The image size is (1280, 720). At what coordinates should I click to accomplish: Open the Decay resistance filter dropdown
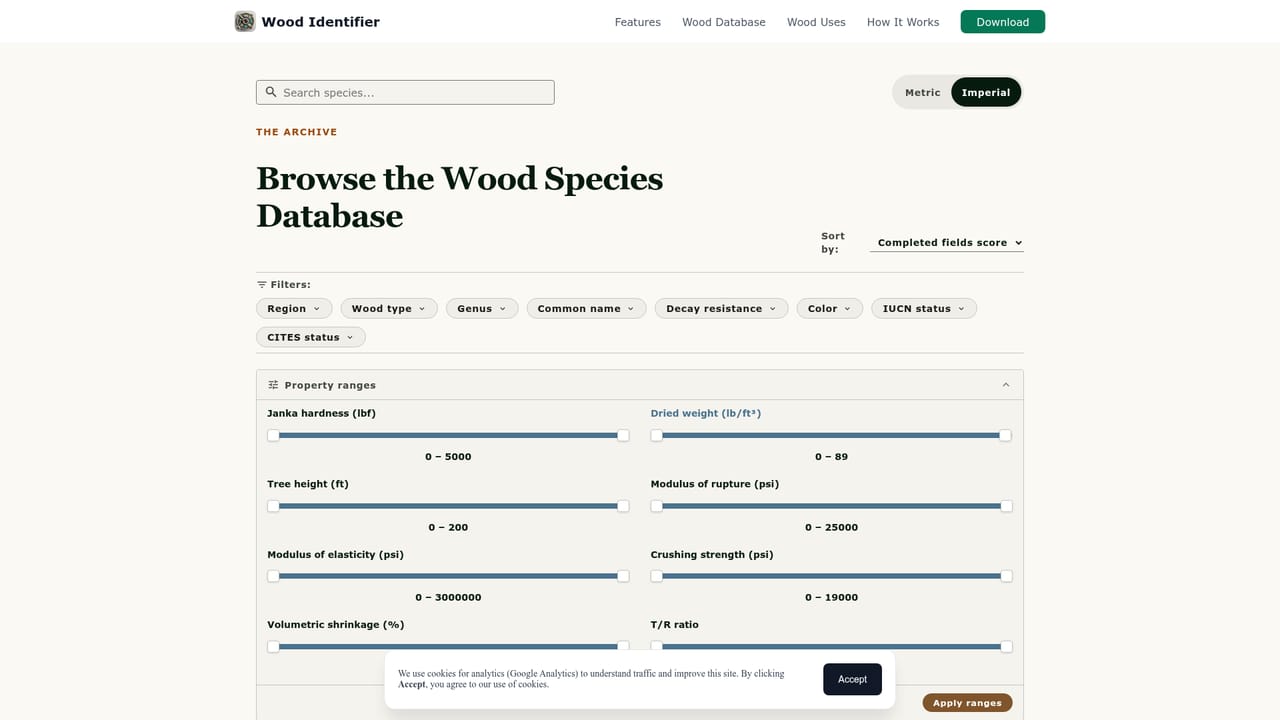[x=721, y=308]
